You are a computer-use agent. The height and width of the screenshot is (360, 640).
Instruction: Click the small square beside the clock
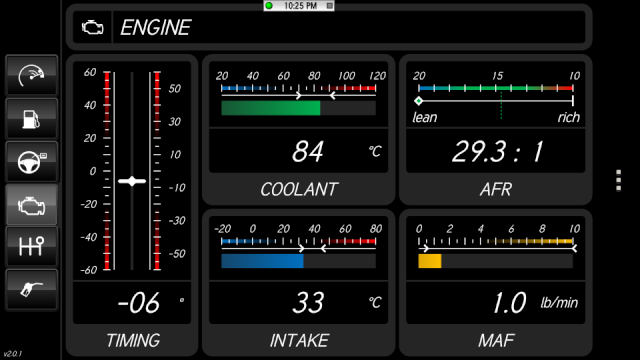[x=330, y=6]
